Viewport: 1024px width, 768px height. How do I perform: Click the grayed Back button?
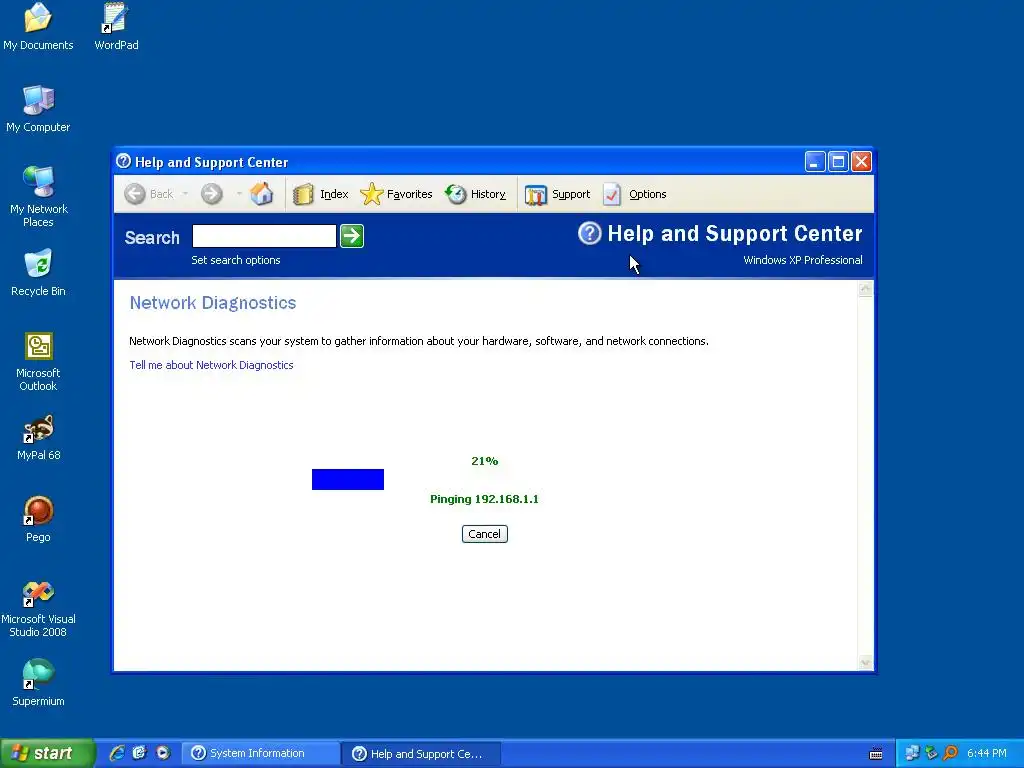[149, 194]
